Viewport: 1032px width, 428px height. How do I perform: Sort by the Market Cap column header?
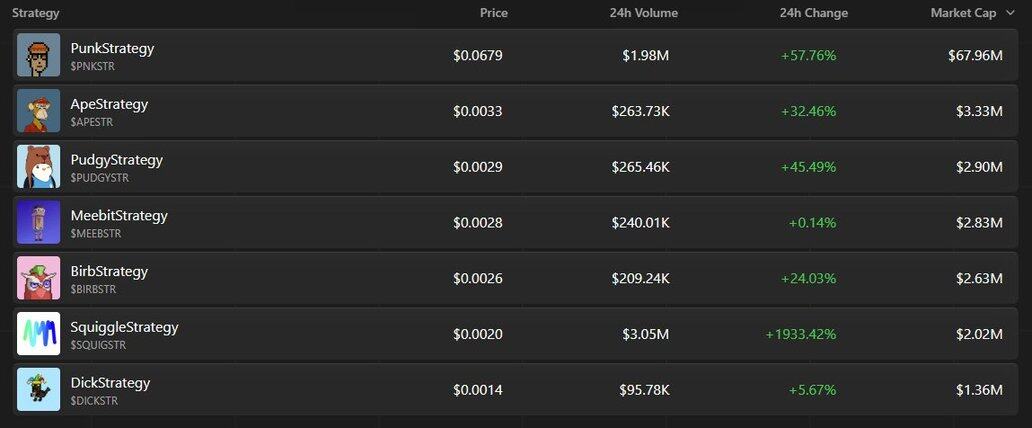pyautogui.click(x=963, y=13)
